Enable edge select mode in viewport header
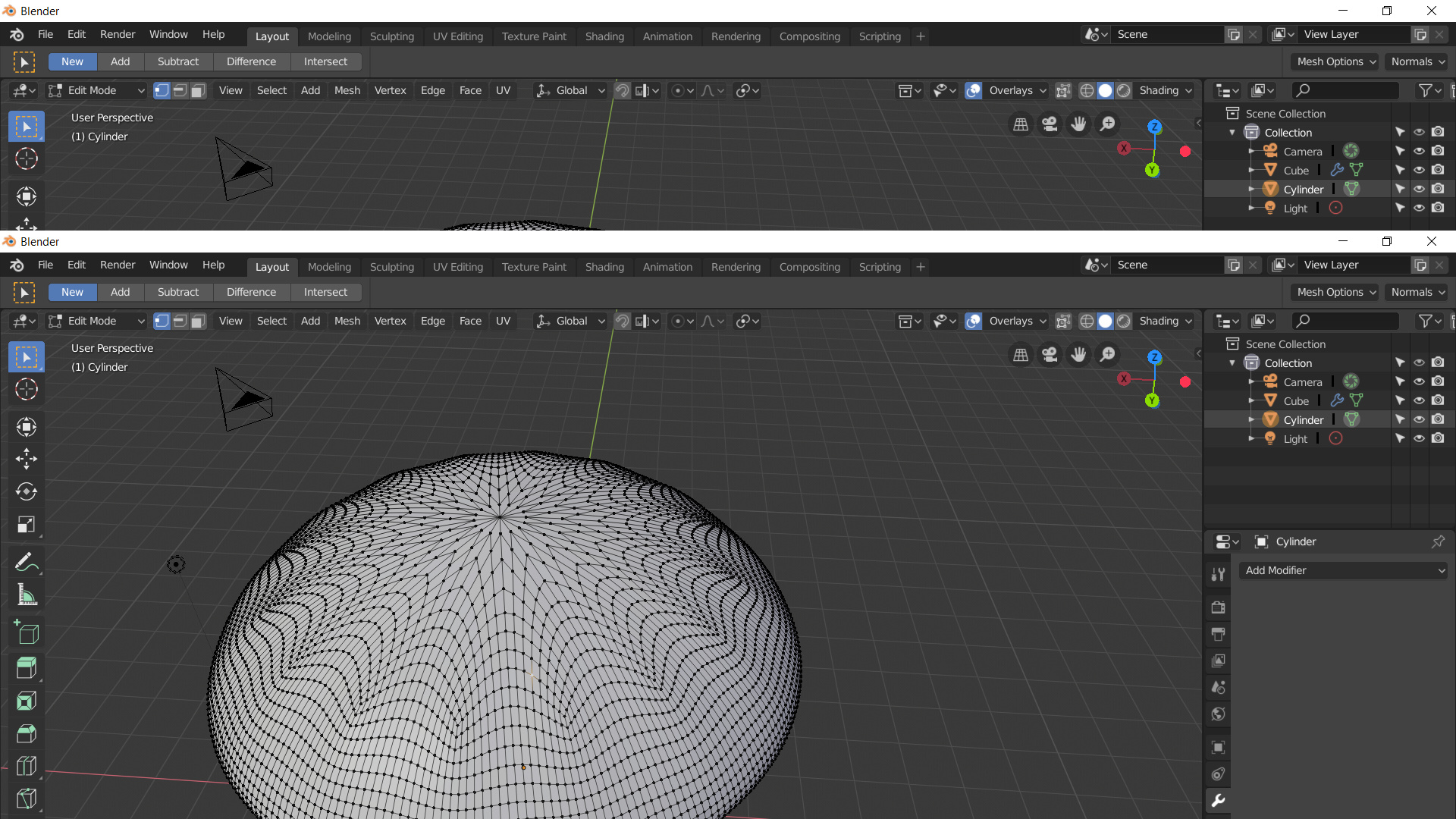The width and height of the screenshot is (1456, 819). point(179,321)
